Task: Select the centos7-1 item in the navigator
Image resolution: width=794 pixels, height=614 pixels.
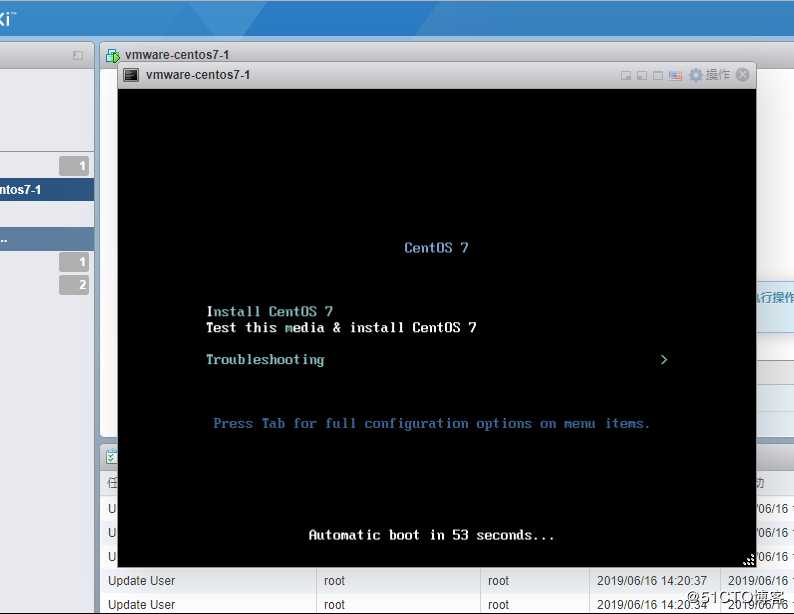Action: coord(47,189)
